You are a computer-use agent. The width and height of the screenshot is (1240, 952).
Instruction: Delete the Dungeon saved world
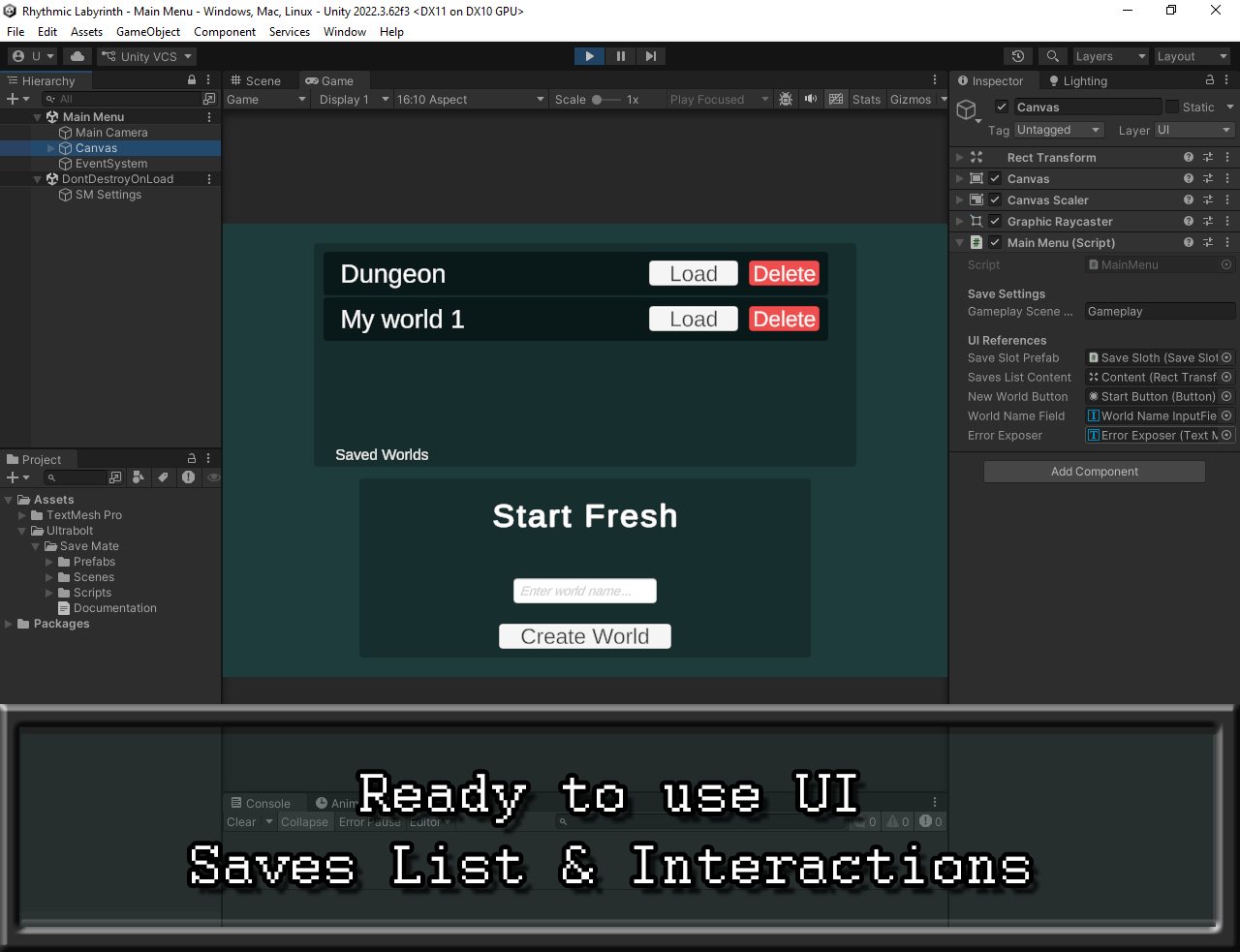pos(785,274)
